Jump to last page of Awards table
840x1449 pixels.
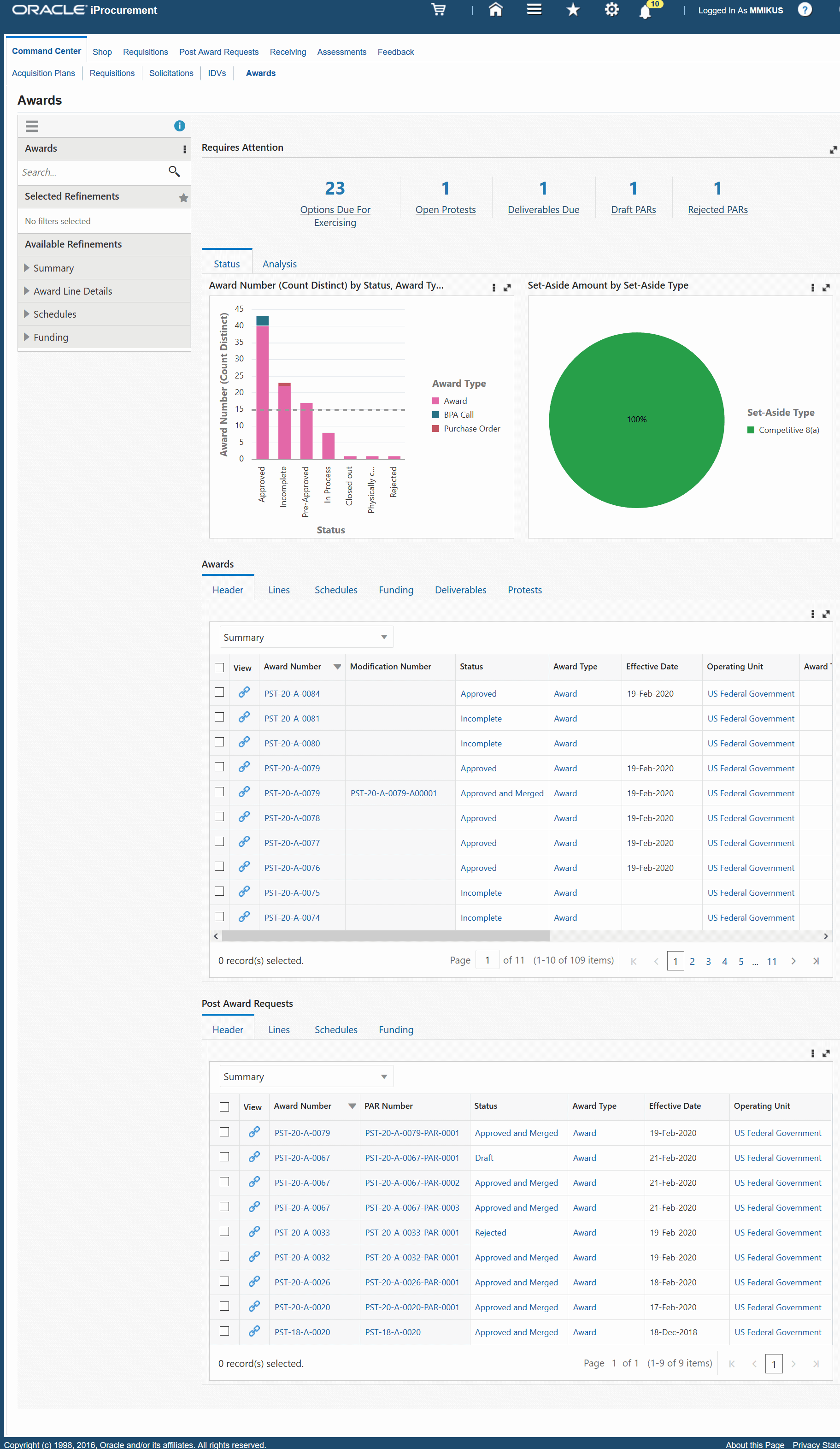coord(816,961)
